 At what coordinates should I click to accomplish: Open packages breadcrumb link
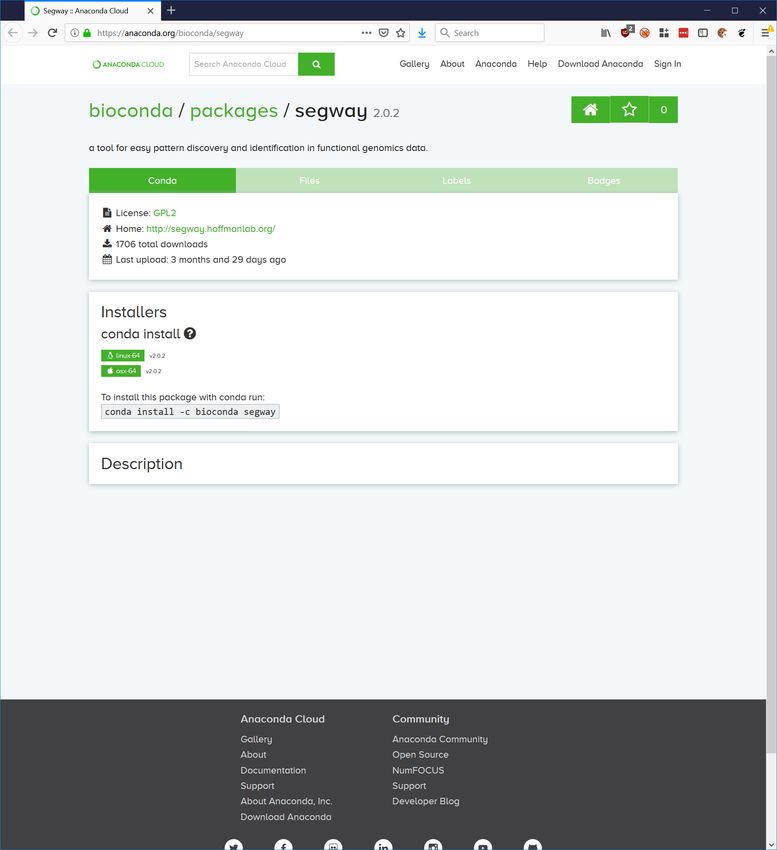click(x=234, y=111)
